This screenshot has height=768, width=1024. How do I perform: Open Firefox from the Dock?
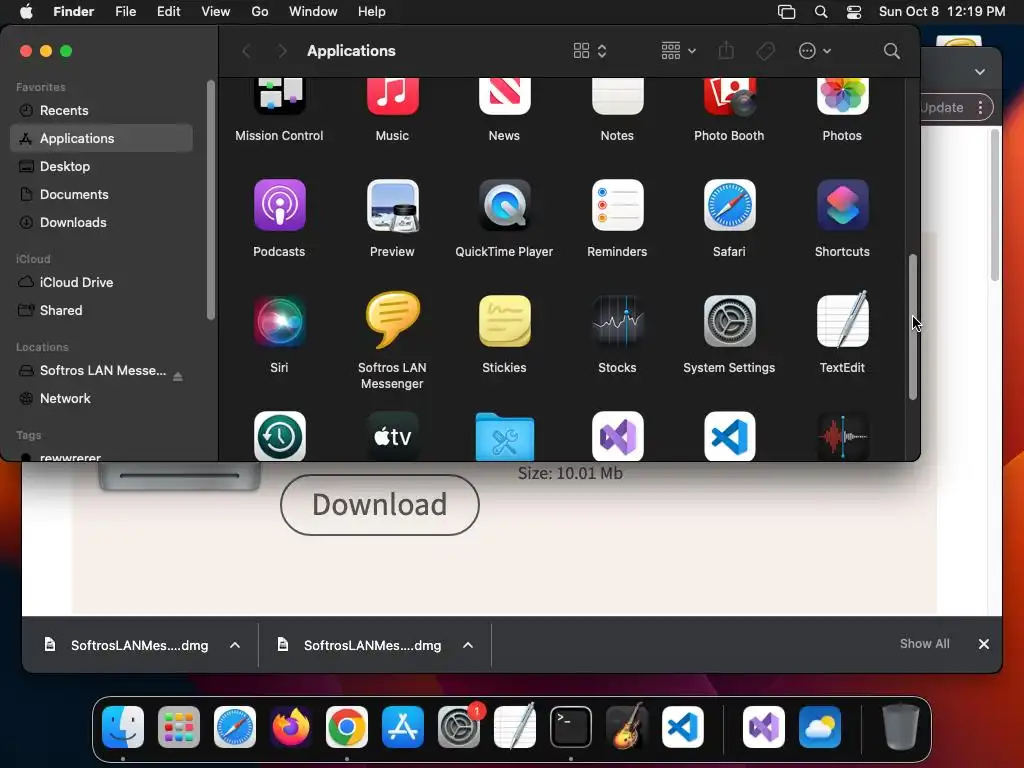(x=291, y=726)
